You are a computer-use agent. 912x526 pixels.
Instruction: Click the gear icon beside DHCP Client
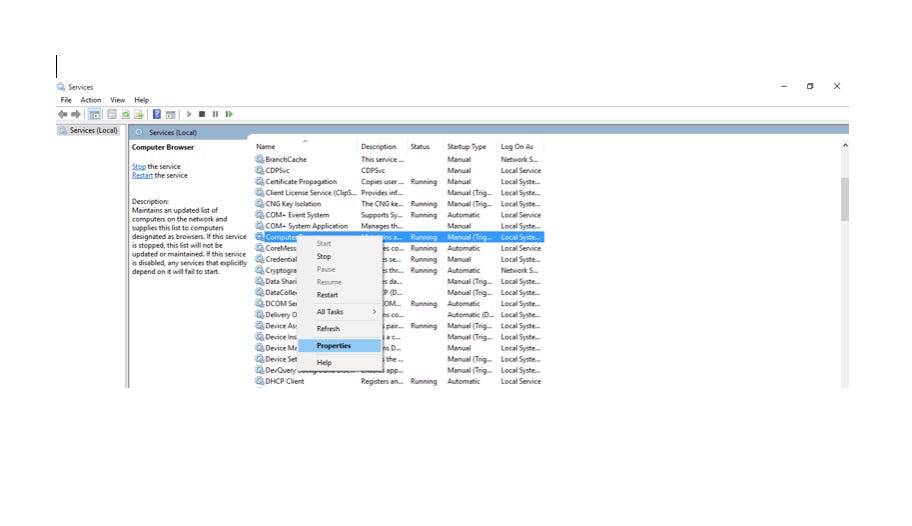click(259, 381)
